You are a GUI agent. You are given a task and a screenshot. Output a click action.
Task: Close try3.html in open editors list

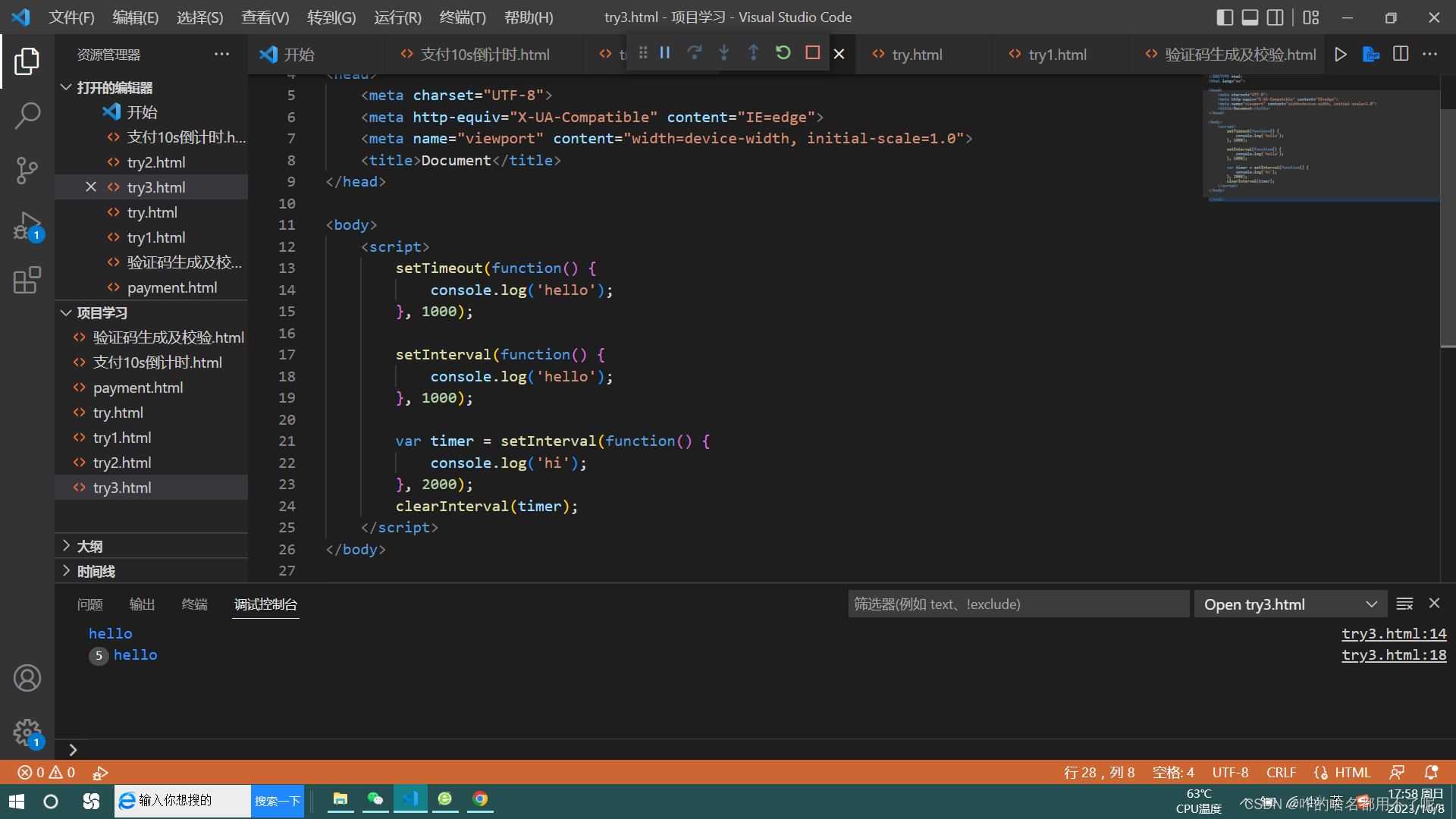coord(90,187)
